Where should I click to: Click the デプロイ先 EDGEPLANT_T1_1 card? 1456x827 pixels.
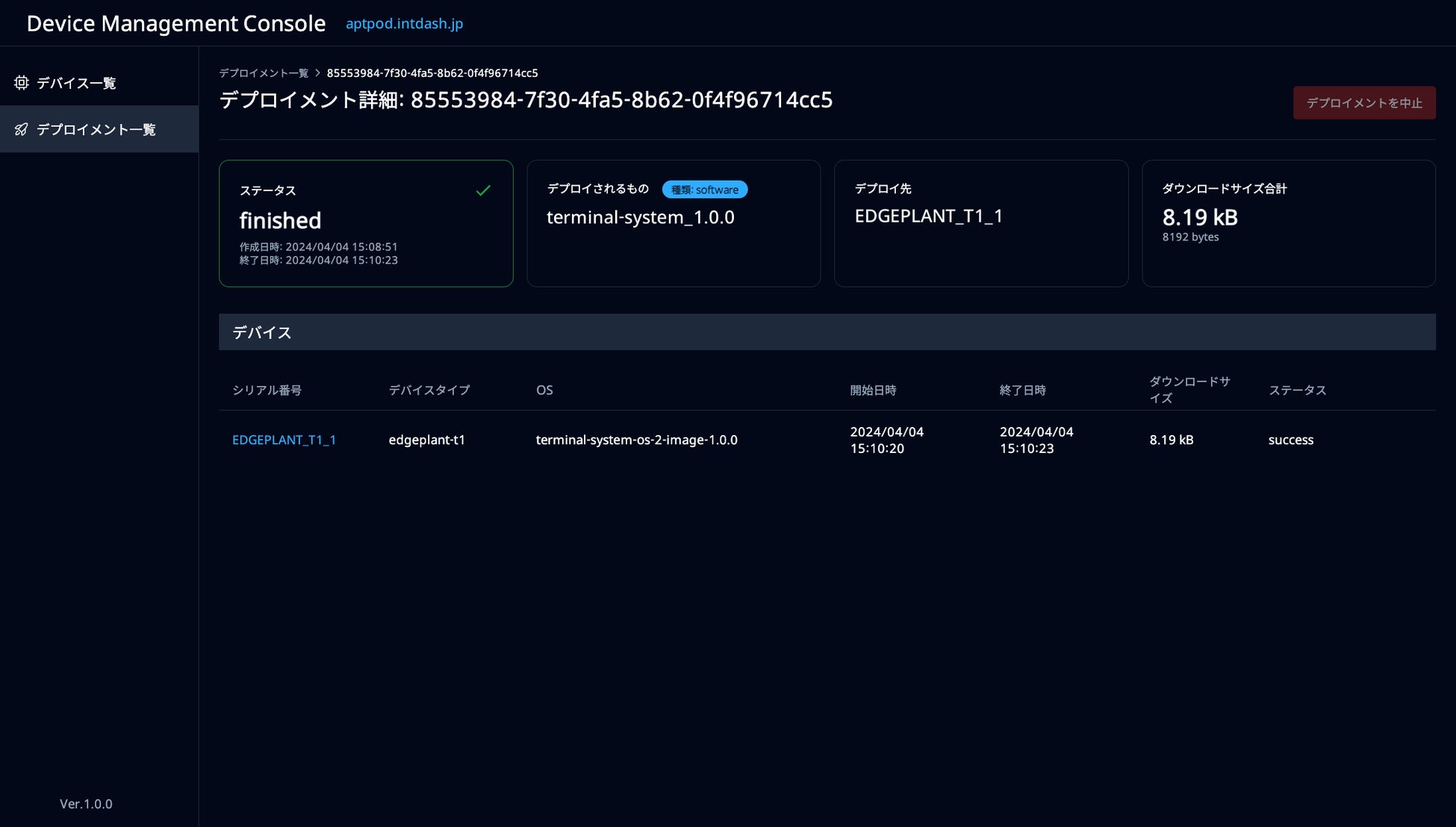point(980,223)
